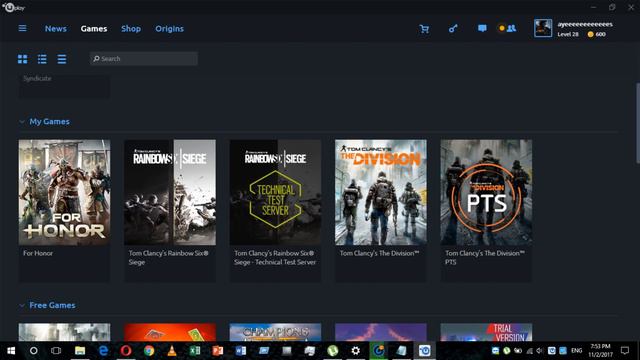Open the For Honor cover art

[64, 192]
